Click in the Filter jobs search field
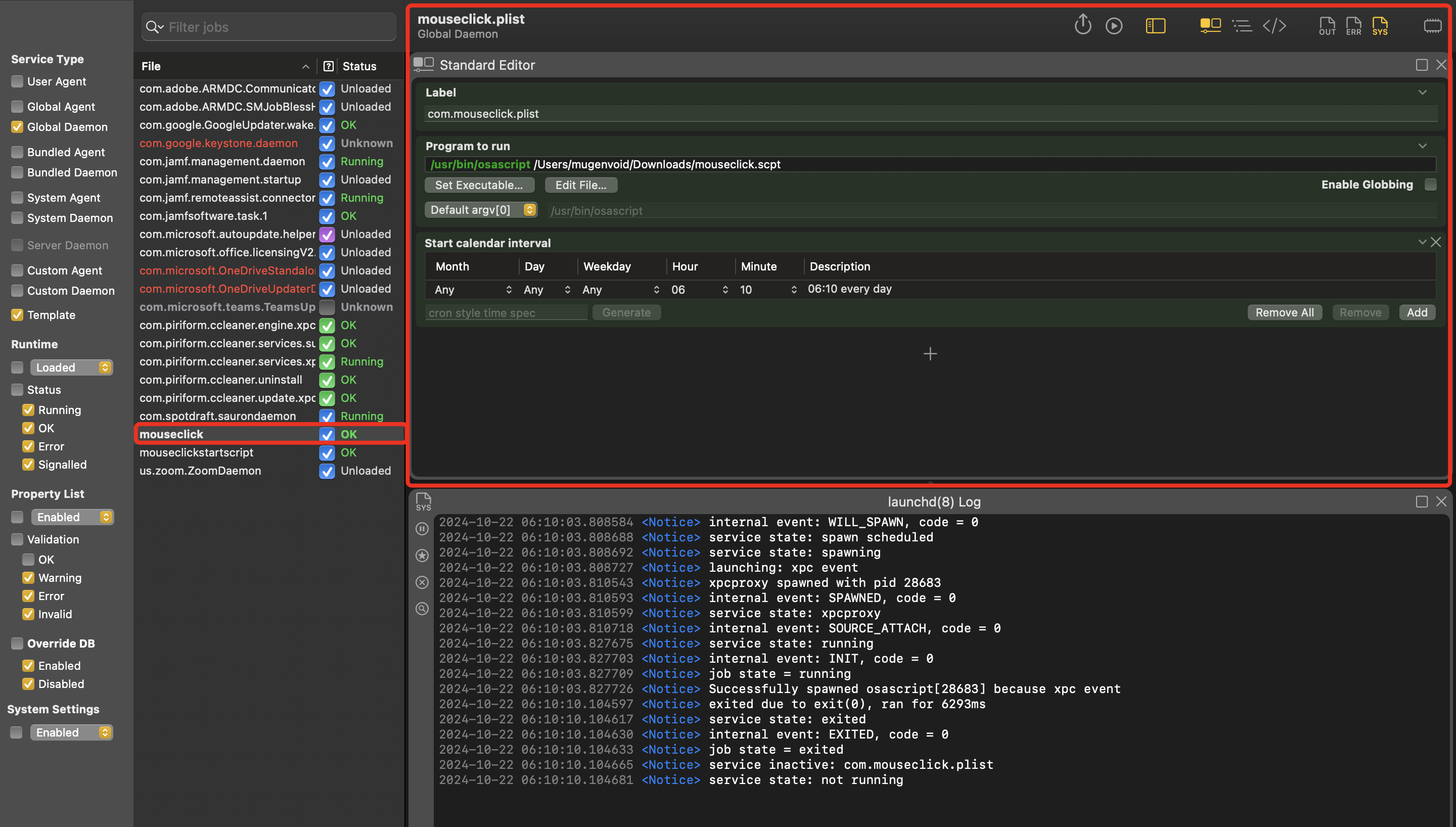Screen dimensions: 1456x827 [x=268, y=27]
